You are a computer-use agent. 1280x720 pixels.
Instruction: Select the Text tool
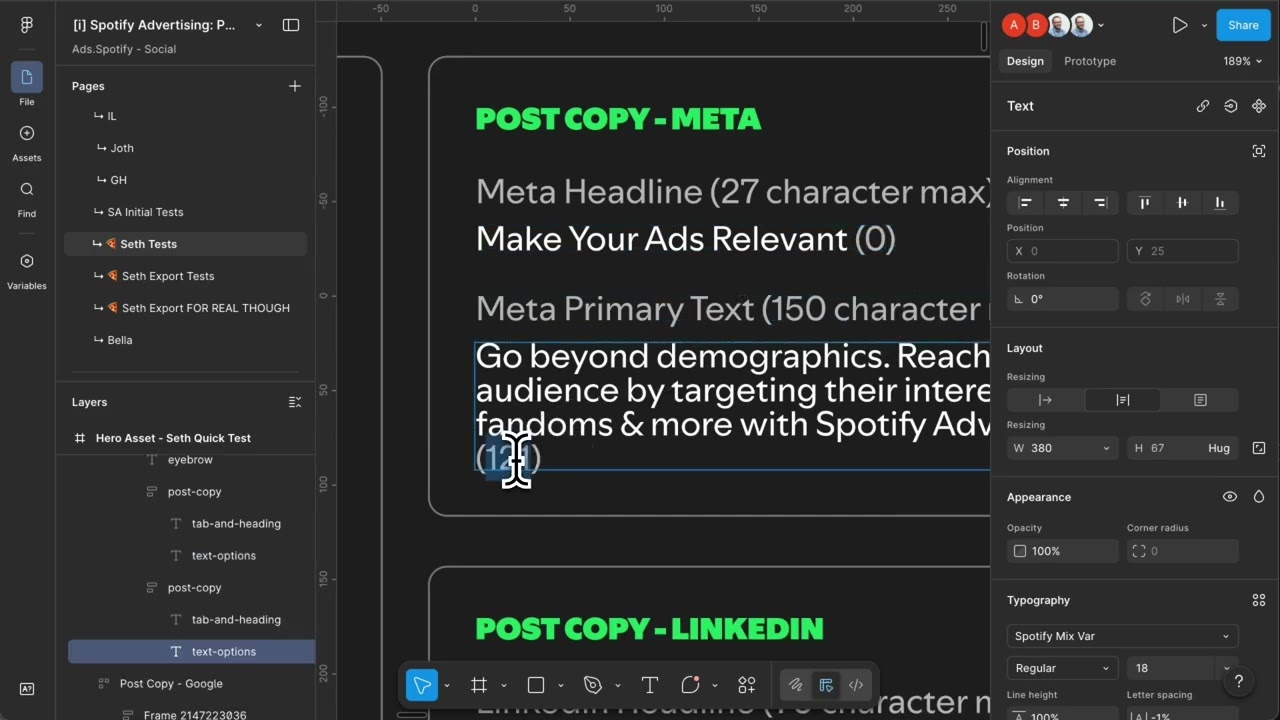pos(650,685)
